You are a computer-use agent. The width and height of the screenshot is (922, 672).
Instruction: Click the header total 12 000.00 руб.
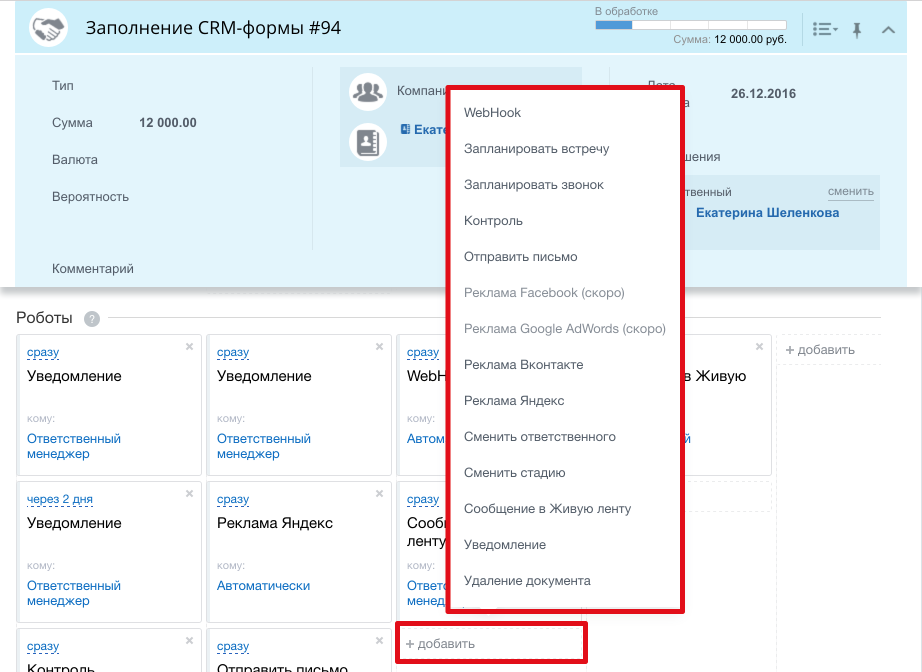coord(750,39)
